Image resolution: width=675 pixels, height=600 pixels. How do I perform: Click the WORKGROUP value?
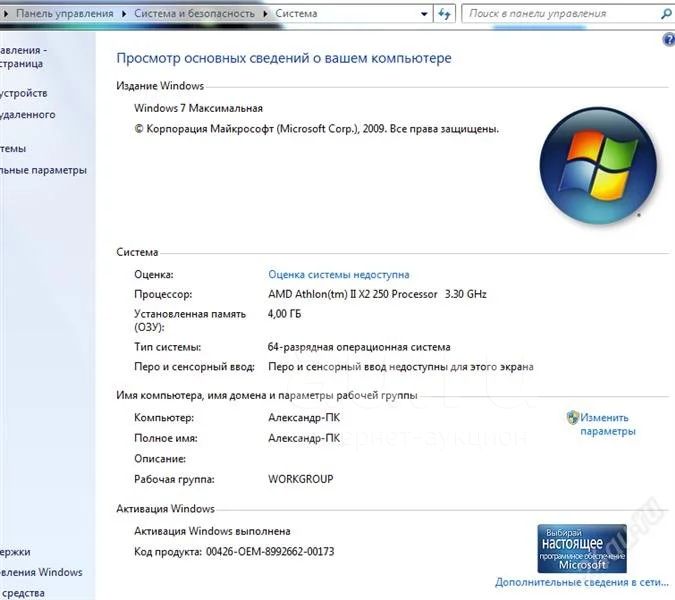tap(300, 479)
